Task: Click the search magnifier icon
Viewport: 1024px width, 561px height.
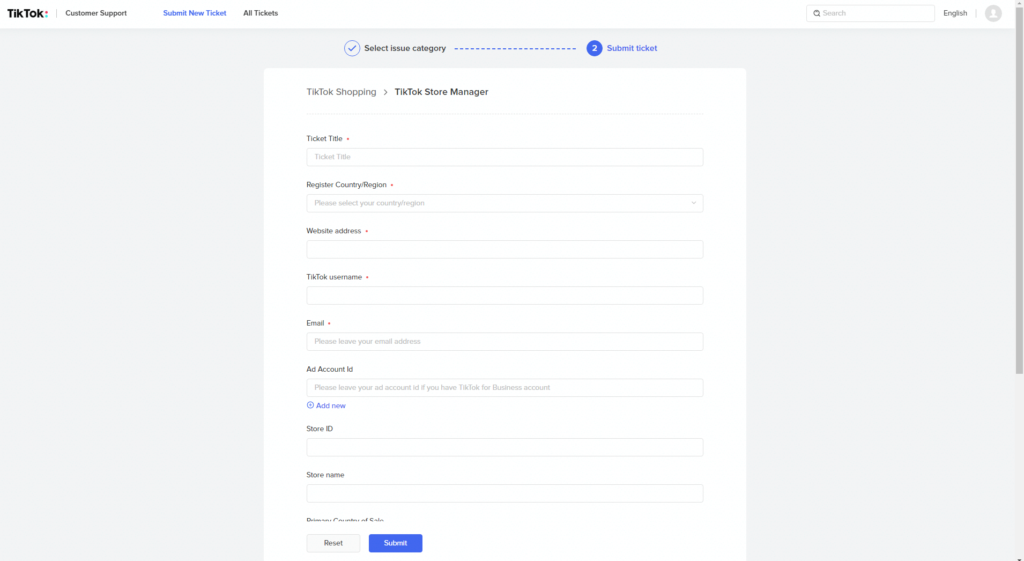Action: tap(816, 13)
